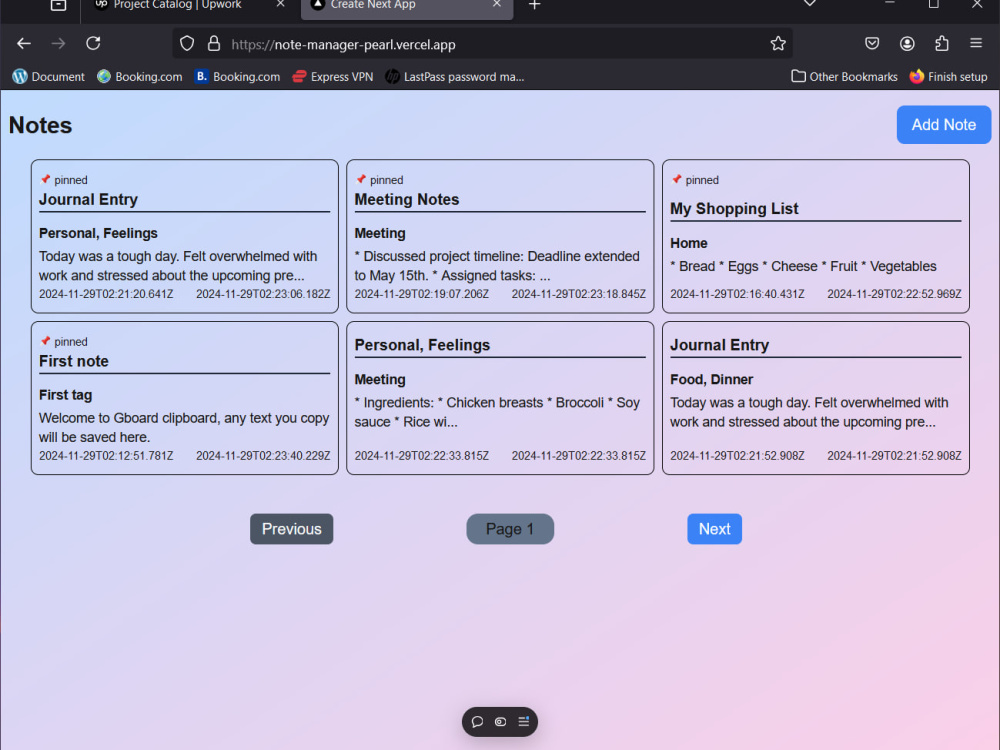Click the Welcome to Gboard clipboard text

[184, 427]
